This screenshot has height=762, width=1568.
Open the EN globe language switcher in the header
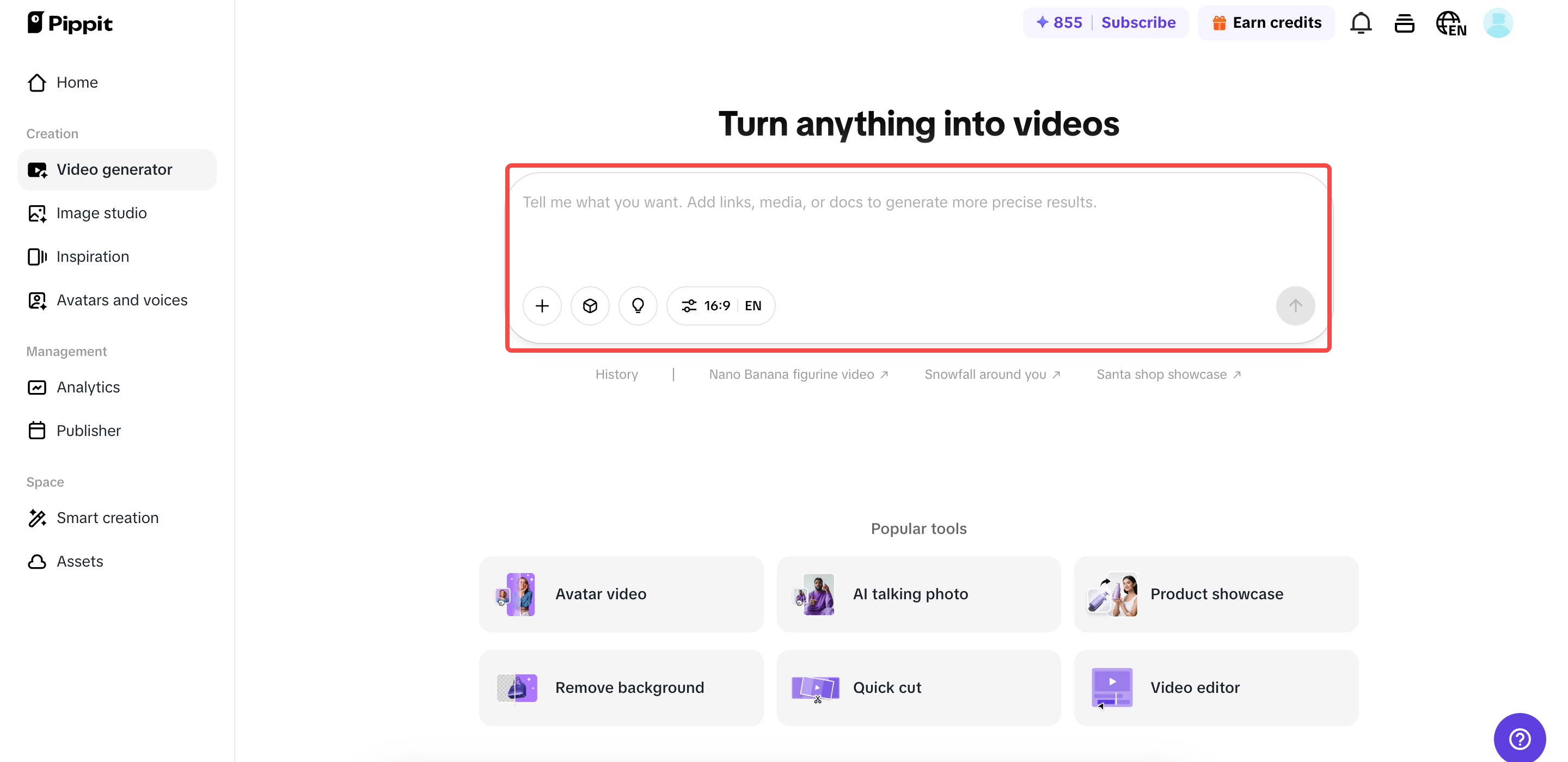[1451, 22]
